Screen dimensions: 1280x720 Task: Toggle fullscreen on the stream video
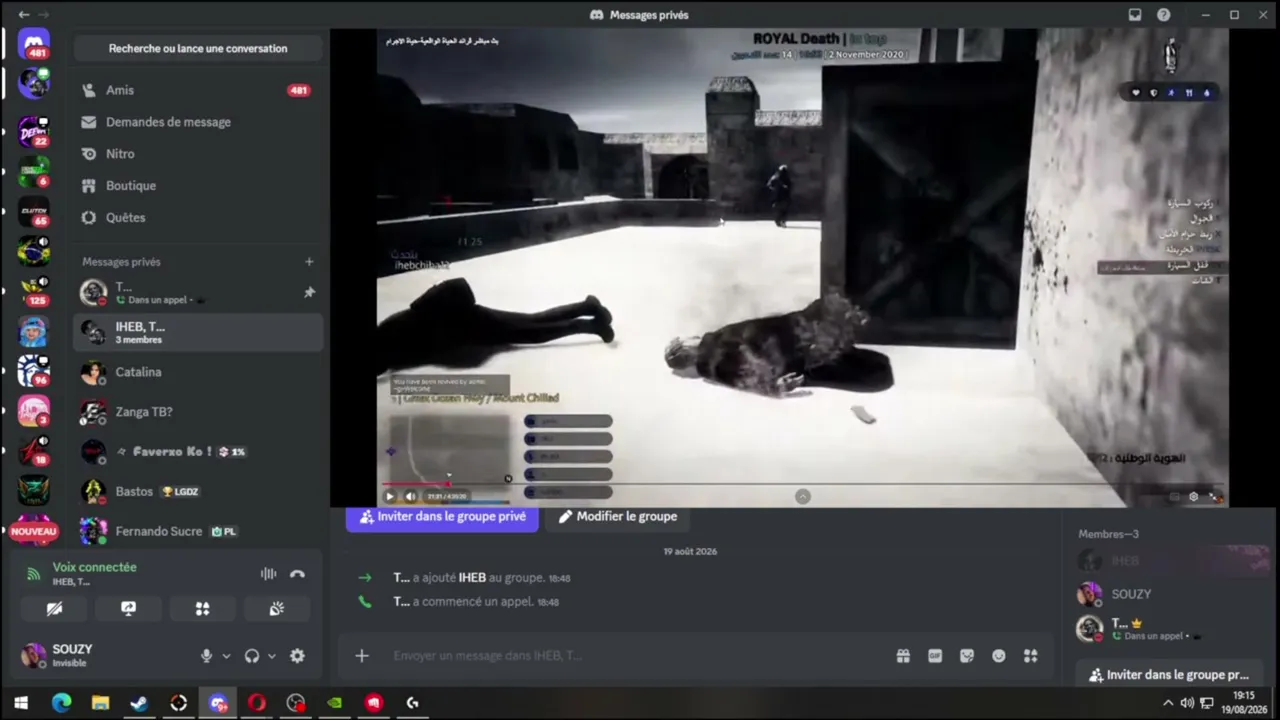(x=1215, y=497)
